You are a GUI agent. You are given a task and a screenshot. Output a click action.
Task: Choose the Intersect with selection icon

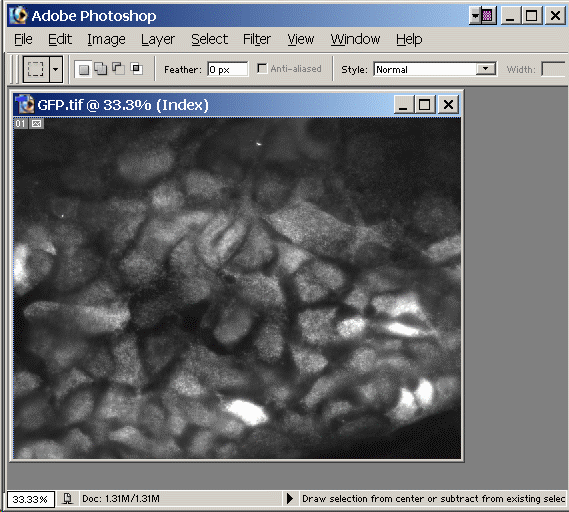136,69
